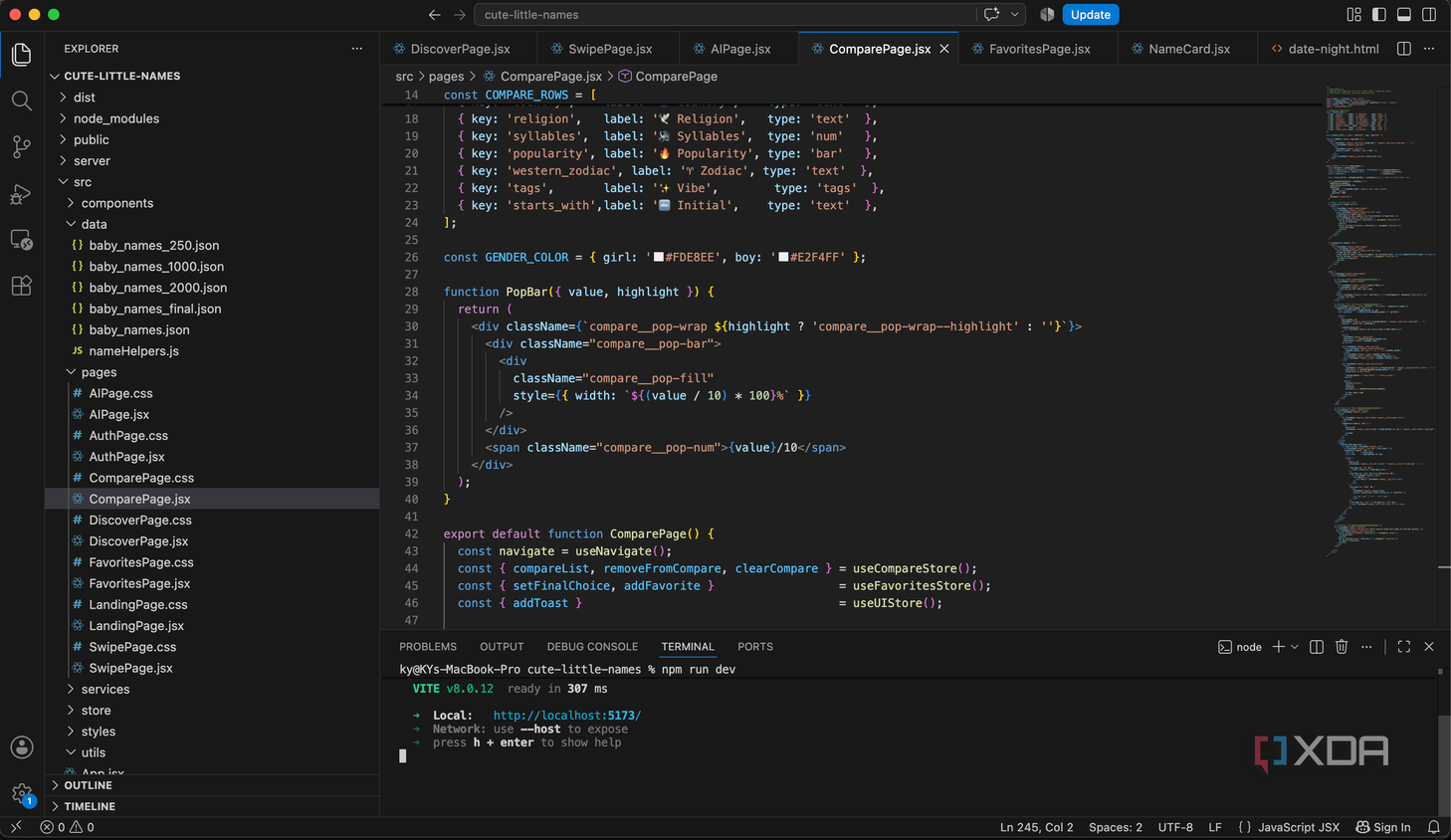The height and width of the screenshot is (840, 1451).
Task: Open the localhost:5173 link in terminal
Action: pos(566,716)
